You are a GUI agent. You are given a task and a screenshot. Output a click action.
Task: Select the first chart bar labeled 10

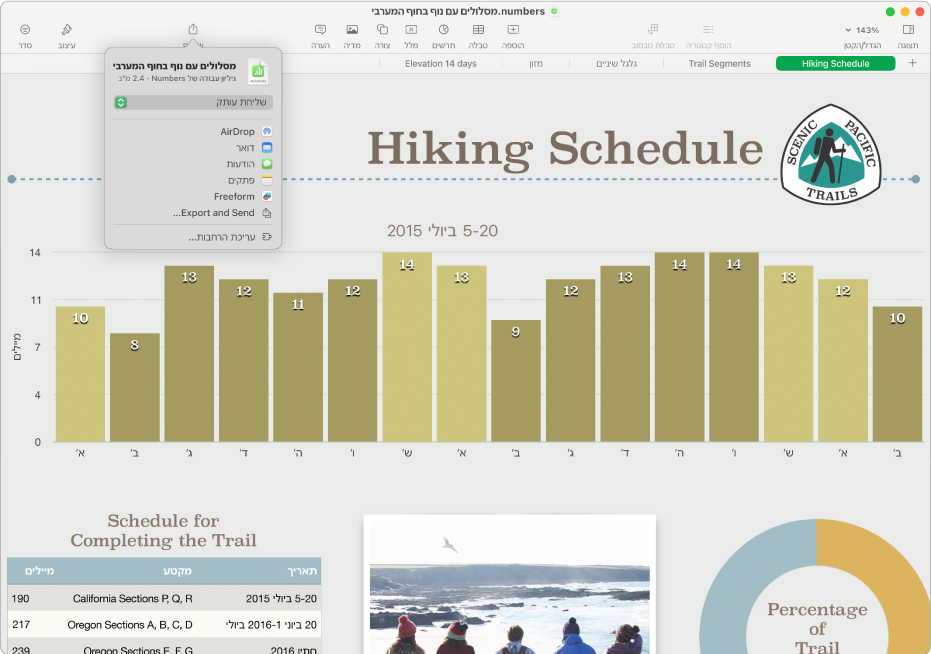[80, 374]
